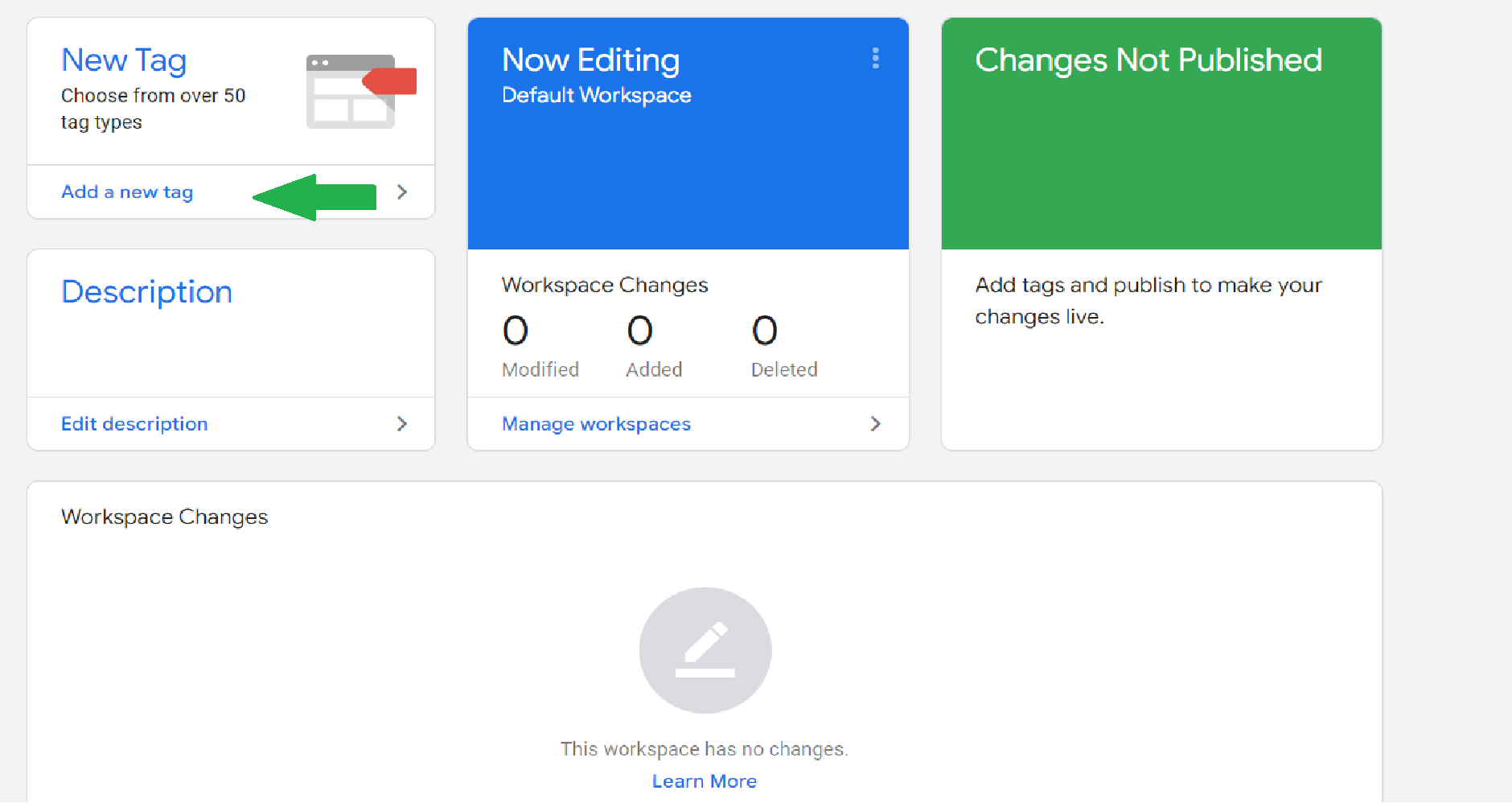The height and width of the screenshot is (803, 1512).
Task: Click Workspace Changes label in blue card
Action: point(605,286)
